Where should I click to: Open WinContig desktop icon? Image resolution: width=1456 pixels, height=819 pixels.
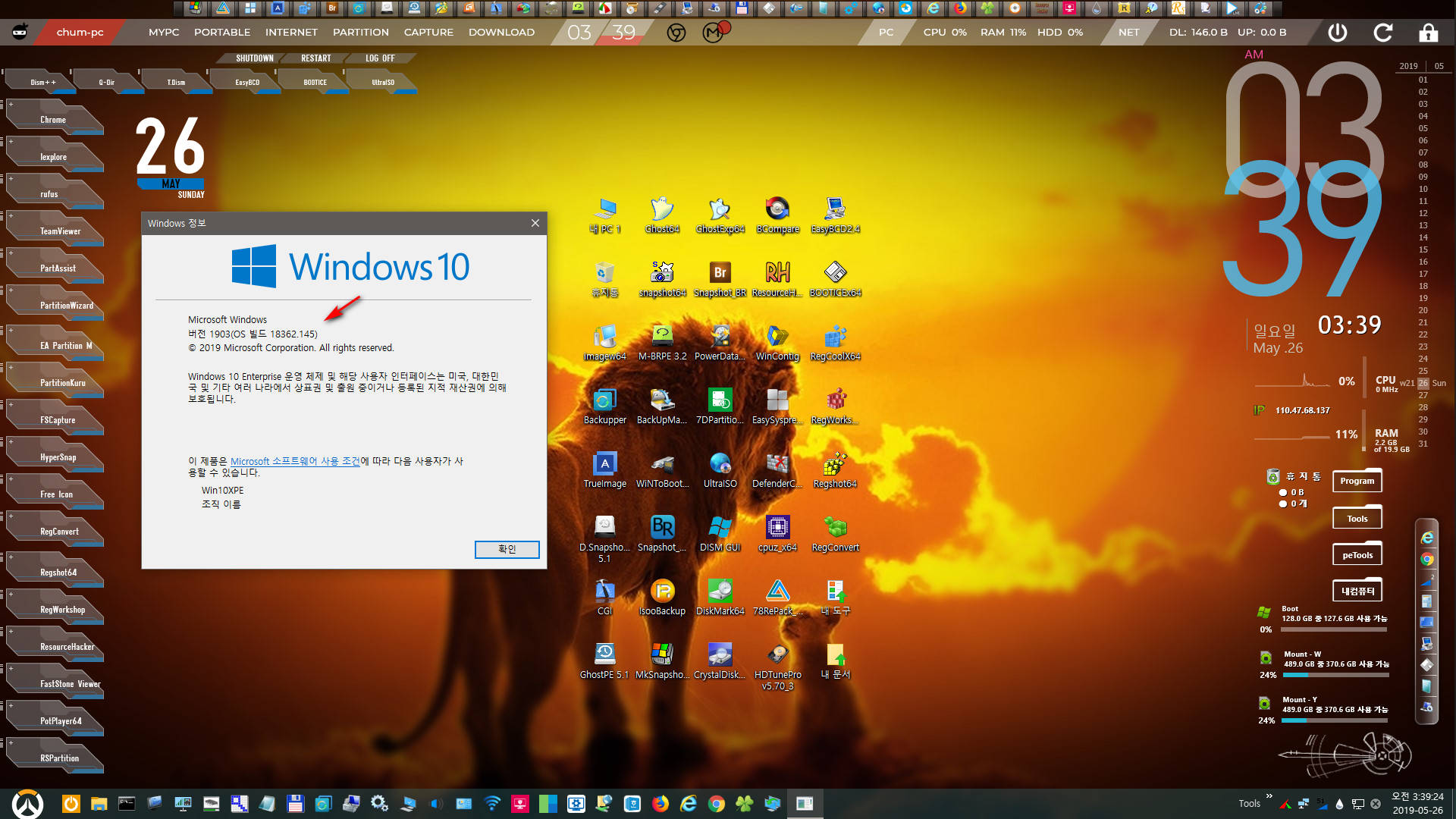777,342
